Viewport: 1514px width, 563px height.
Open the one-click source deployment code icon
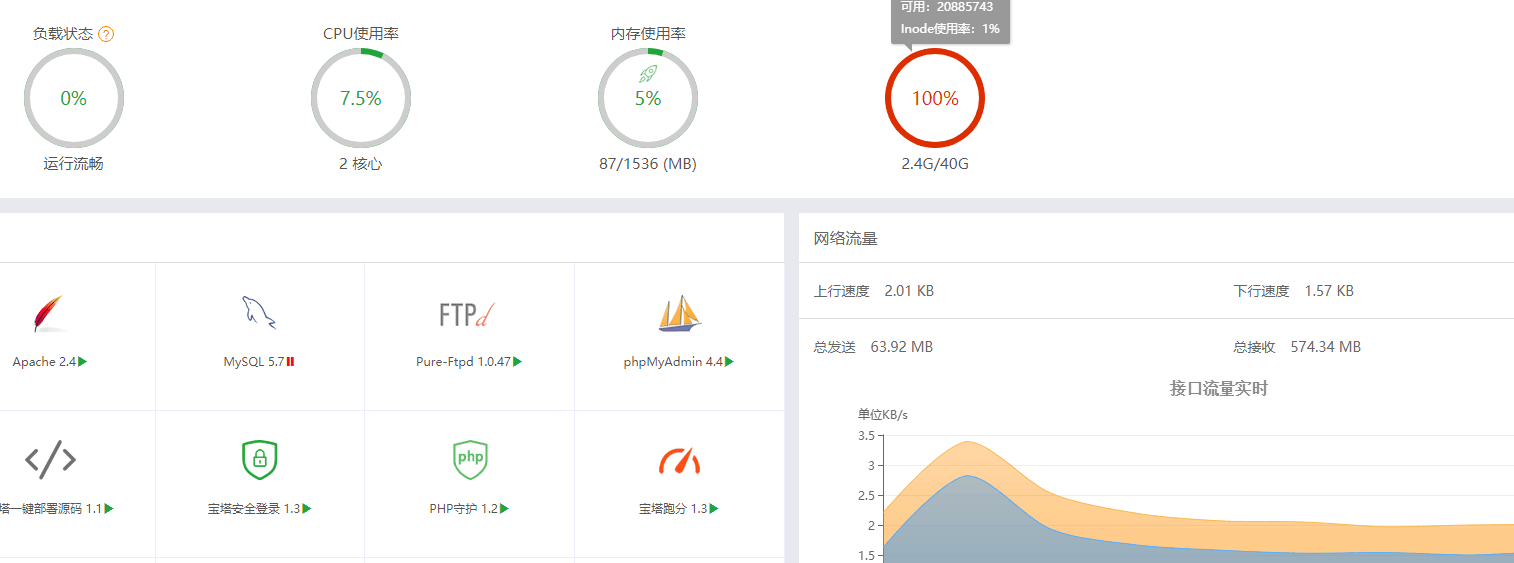coord(50,459)
